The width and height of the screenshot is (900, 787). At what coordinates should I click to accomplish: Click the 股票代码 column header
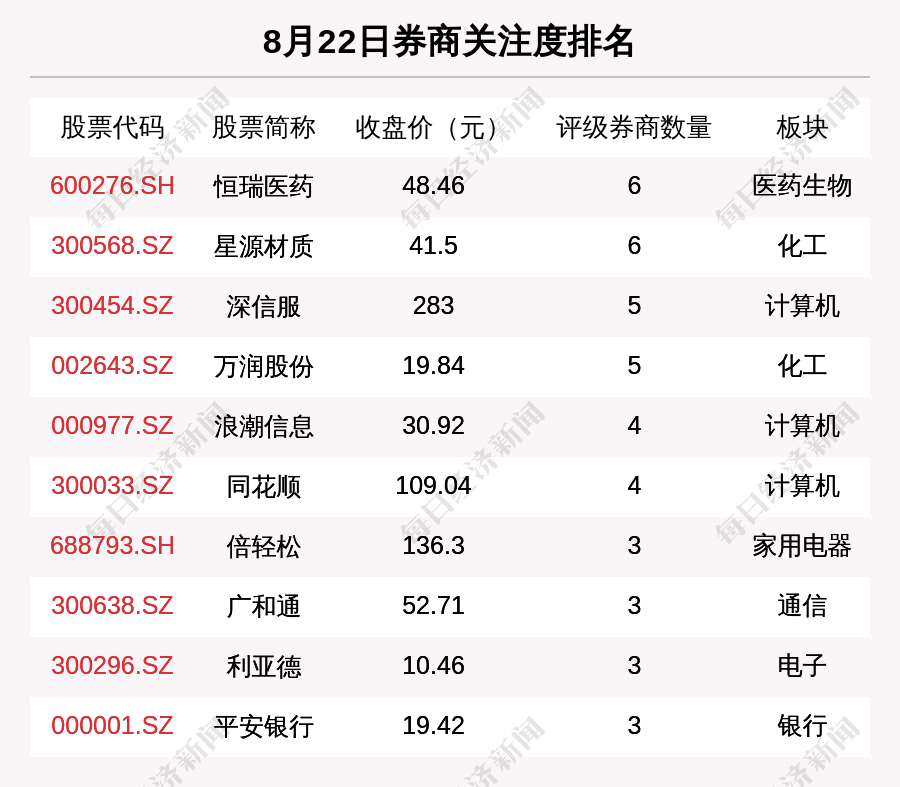coord(112,127)
